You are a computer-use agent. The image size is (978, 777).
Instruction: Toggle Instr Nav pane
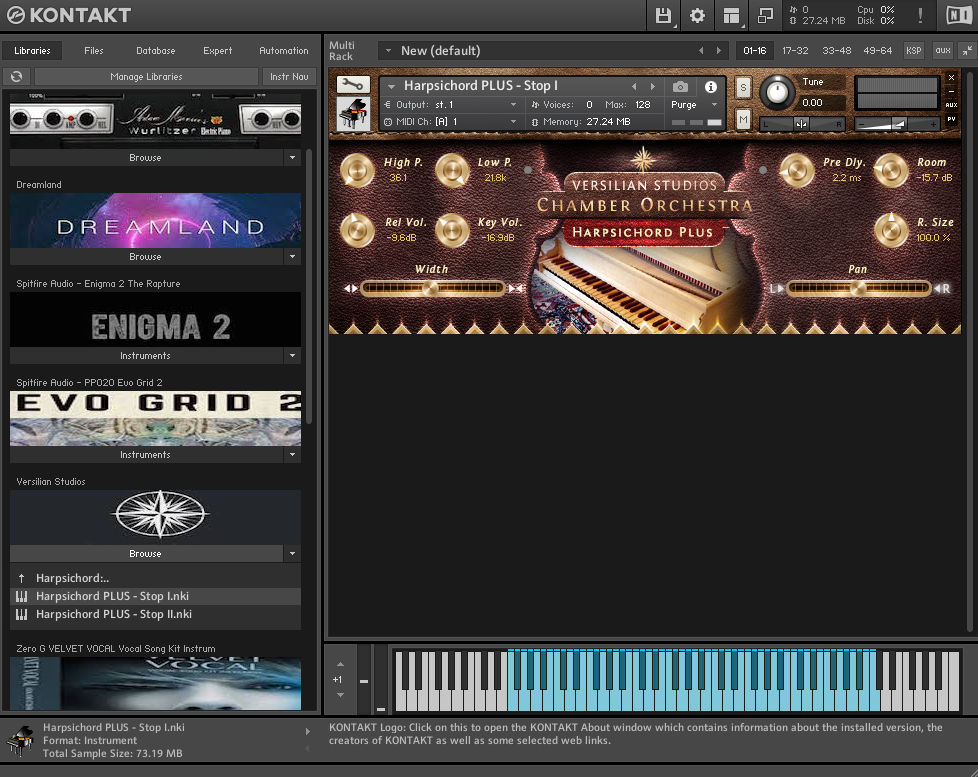coord(289,76)
